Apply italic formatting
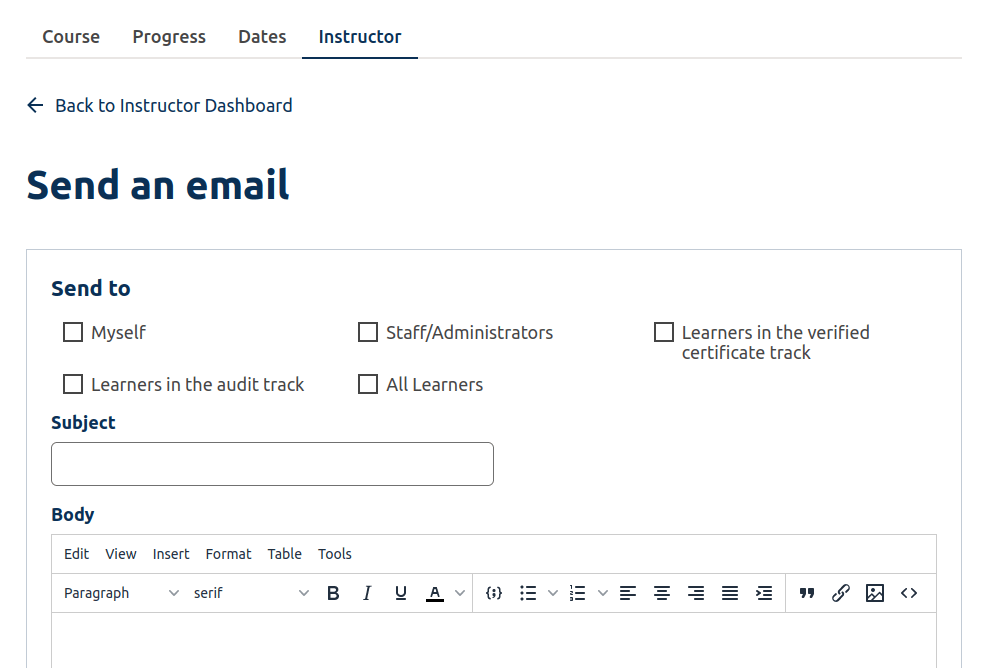The width and height of the screenshot is (988, 668). click(x=367, y=593)
